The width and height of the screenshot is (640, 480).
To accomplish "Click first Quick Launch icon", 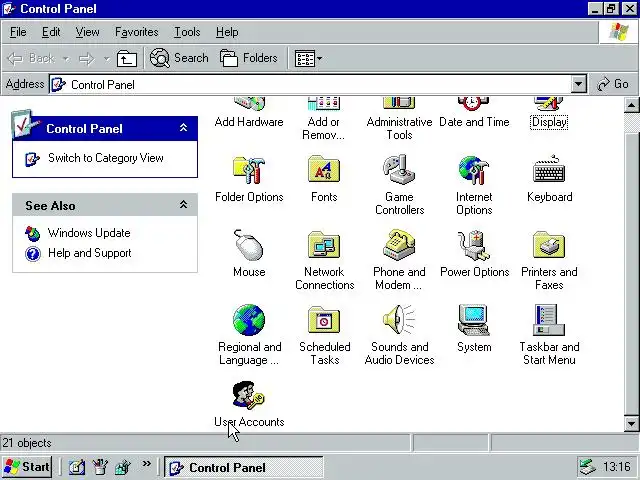I will pyautogui.click(x=77, y=467).
